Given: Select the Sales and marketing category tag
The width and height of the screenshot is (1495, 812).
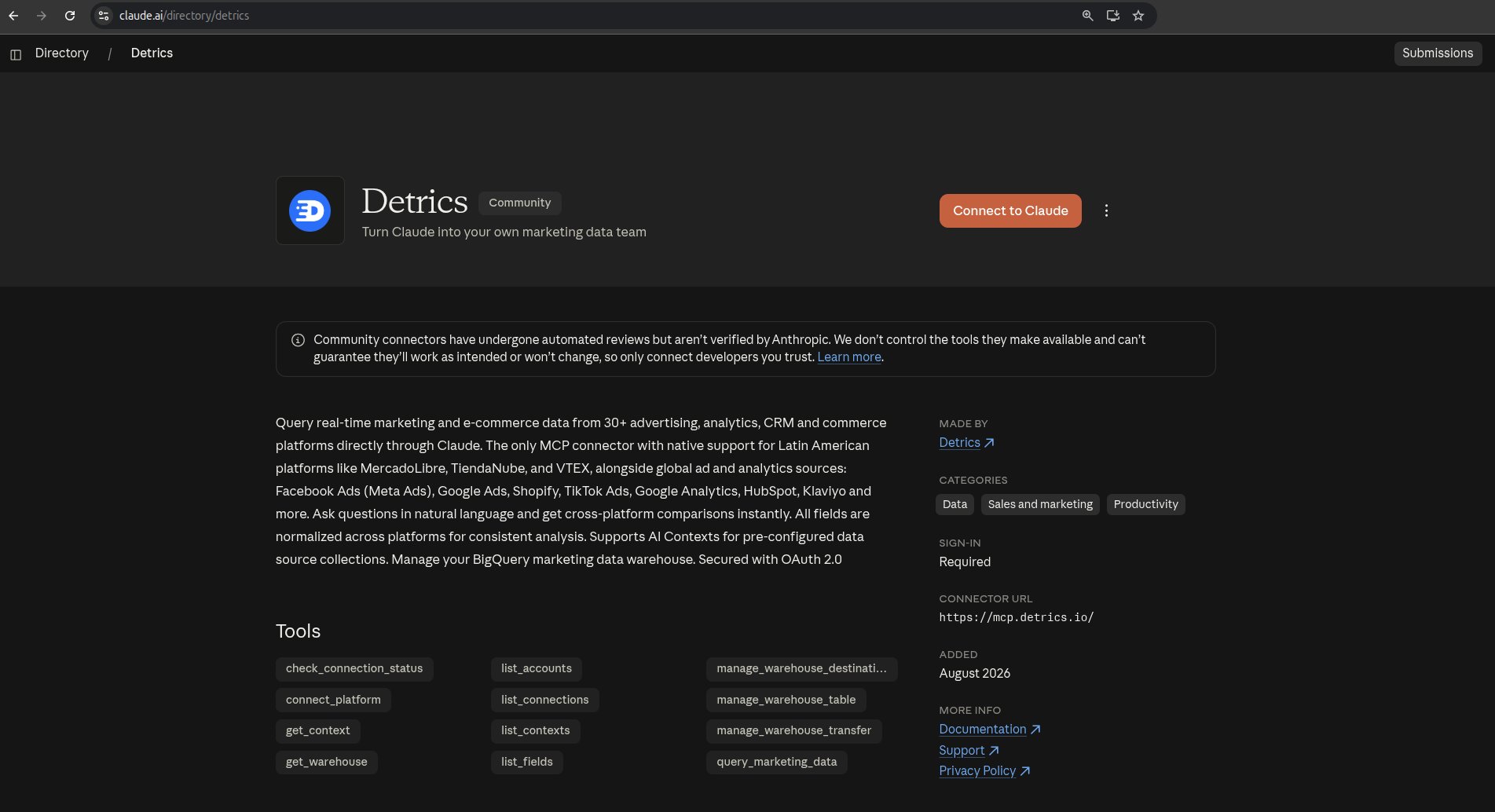Looking at the screenshot, I should click(x=1040, y=504).
